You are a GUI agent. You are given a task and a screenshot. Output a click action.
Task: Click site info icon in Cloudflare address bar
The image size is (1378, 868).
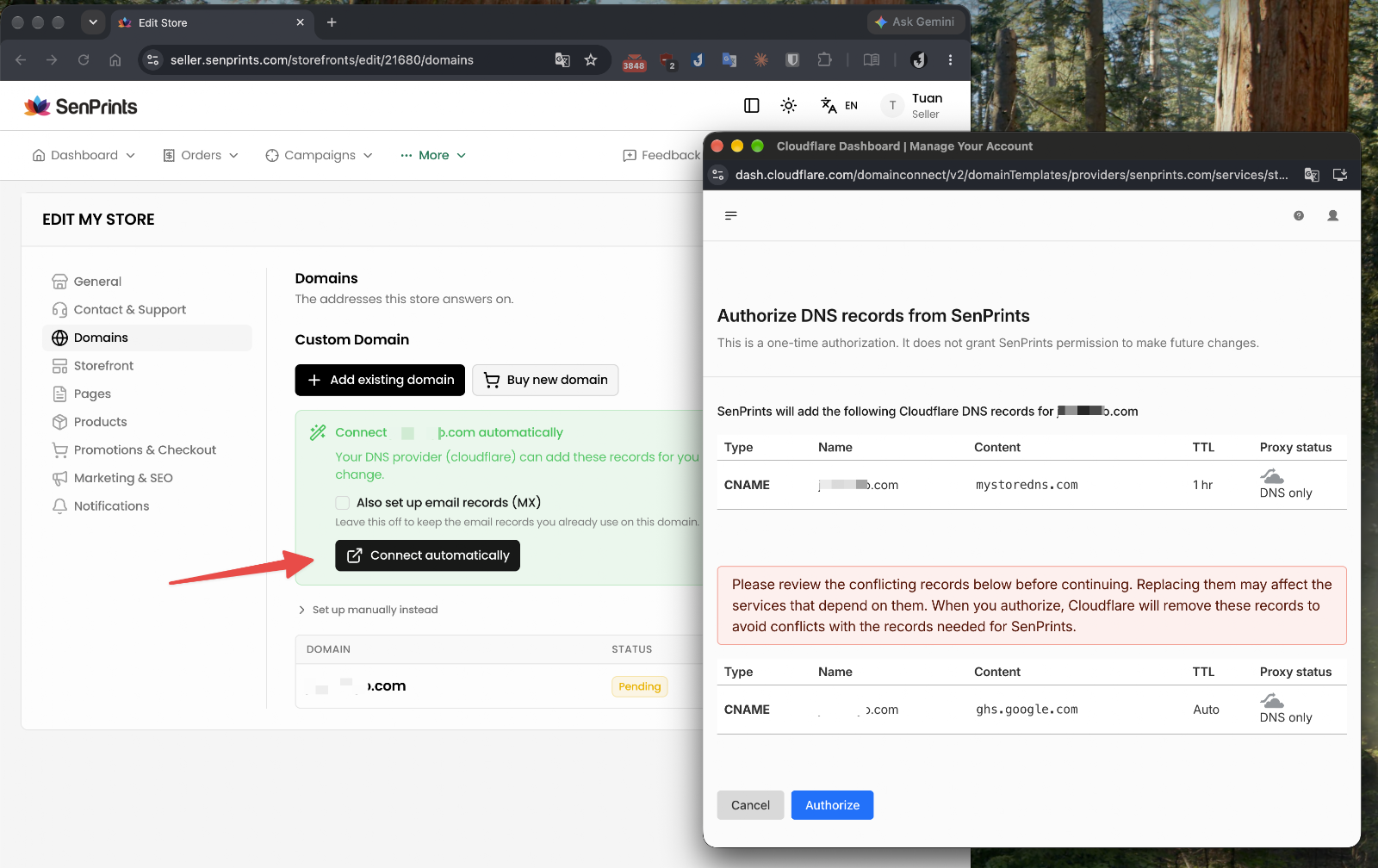click(719, 175)
